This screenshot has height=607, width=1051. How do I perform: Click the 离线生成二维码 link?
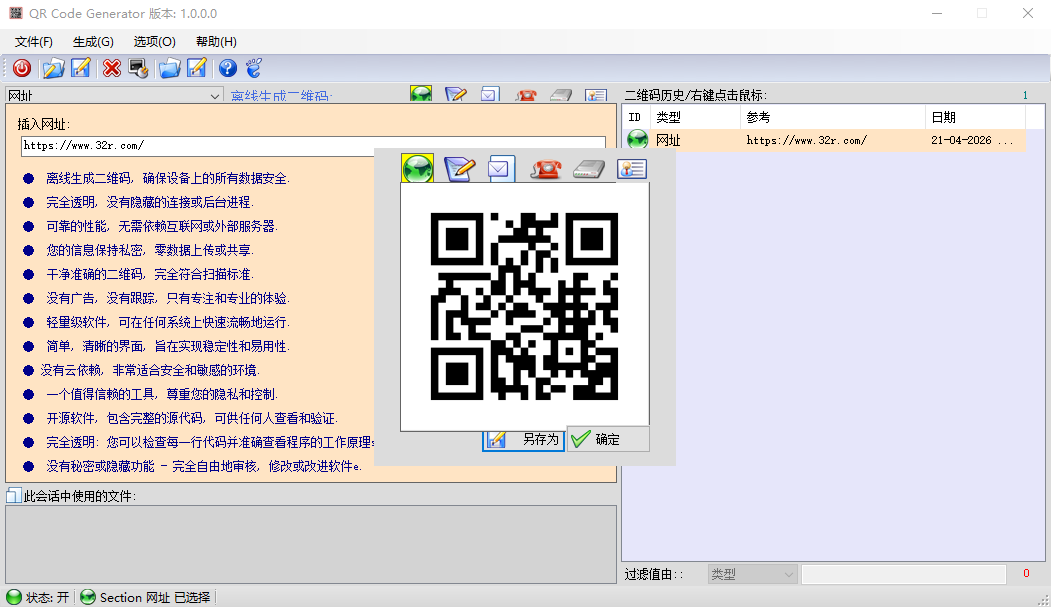[x=282, y=96]
